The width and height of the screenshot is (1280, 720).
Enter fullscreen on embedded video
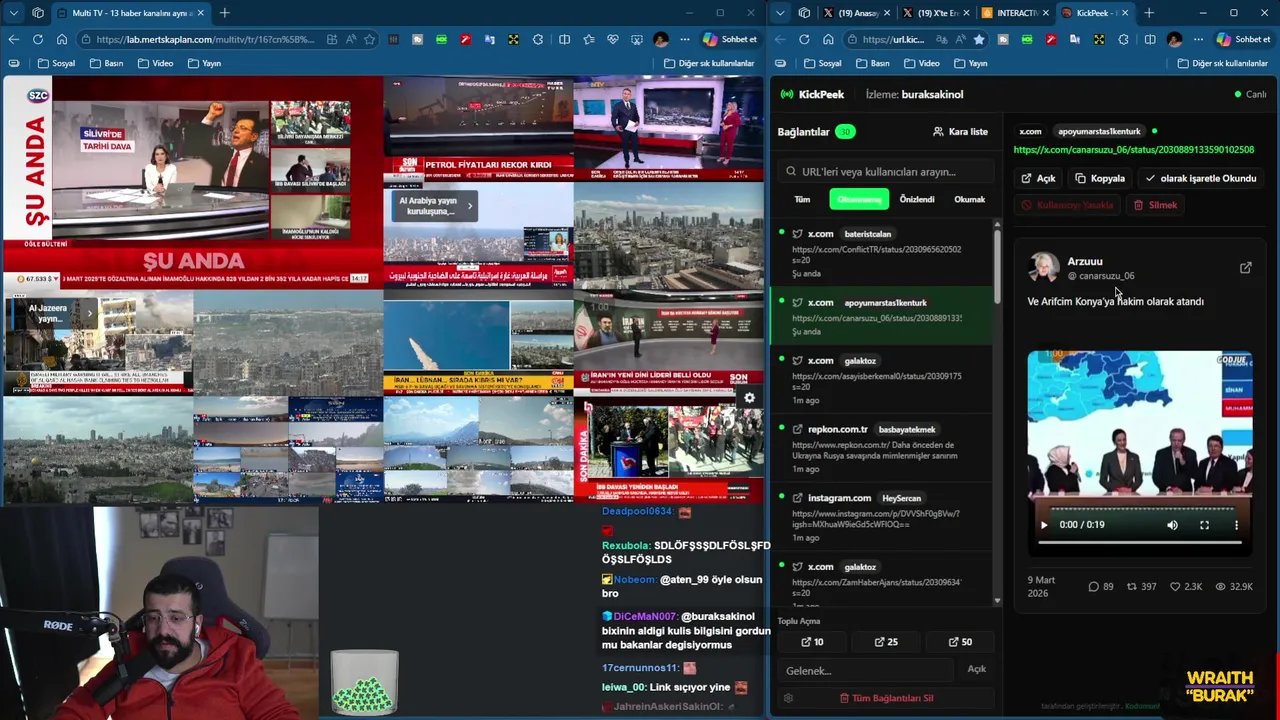click(x=1204, y=524)
